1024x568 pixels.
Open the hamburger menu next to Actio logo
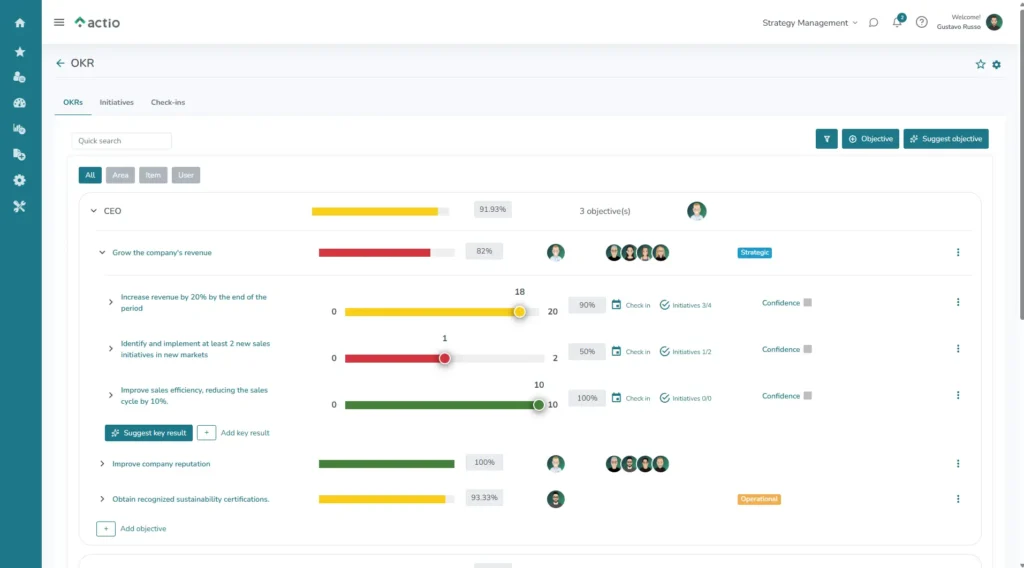pos(59,22)
